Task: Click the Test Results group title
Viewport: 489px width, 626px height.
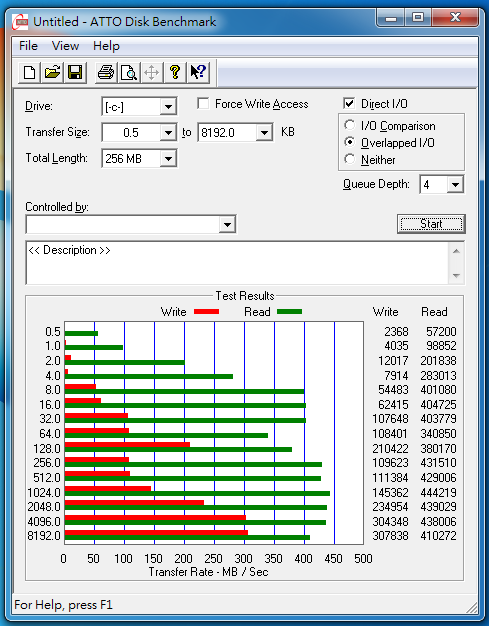Action: [245, 296]
